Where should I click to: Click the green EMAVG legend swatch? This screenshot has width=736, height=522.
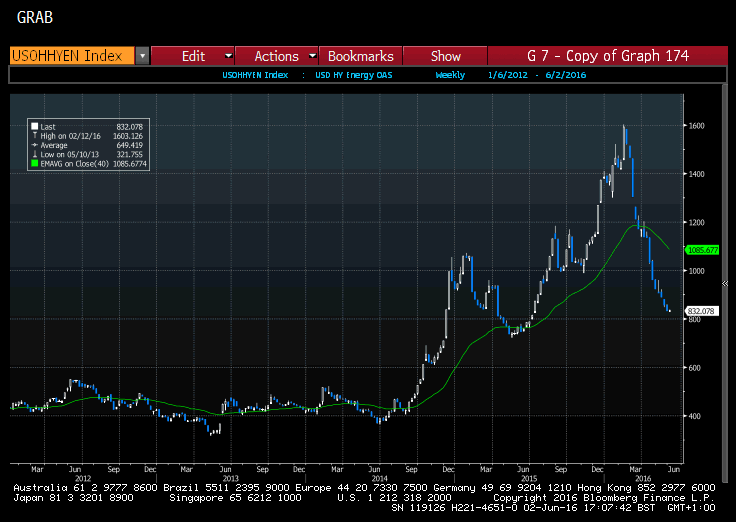[x=33, y=161]
